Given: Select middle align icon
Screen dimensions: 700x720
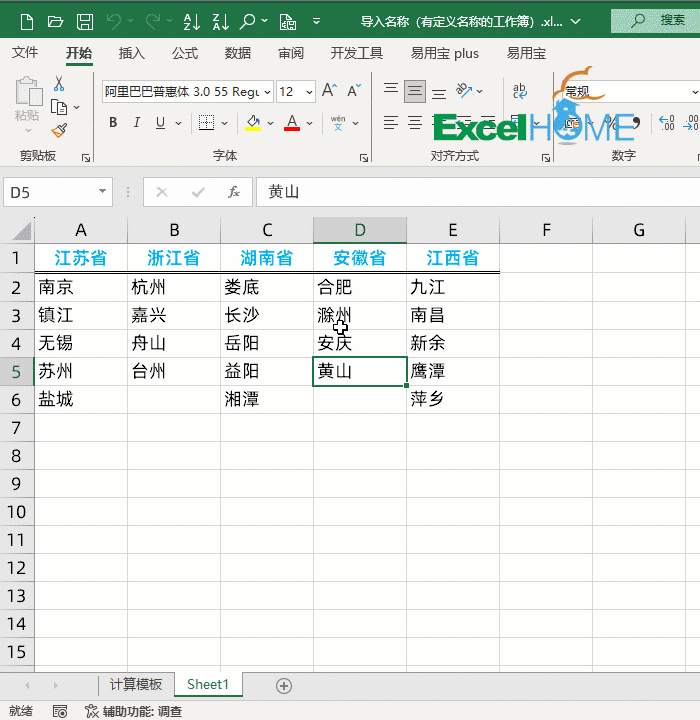Looking at the screenshot, I should pyautogui.click(x=415, y=91).
